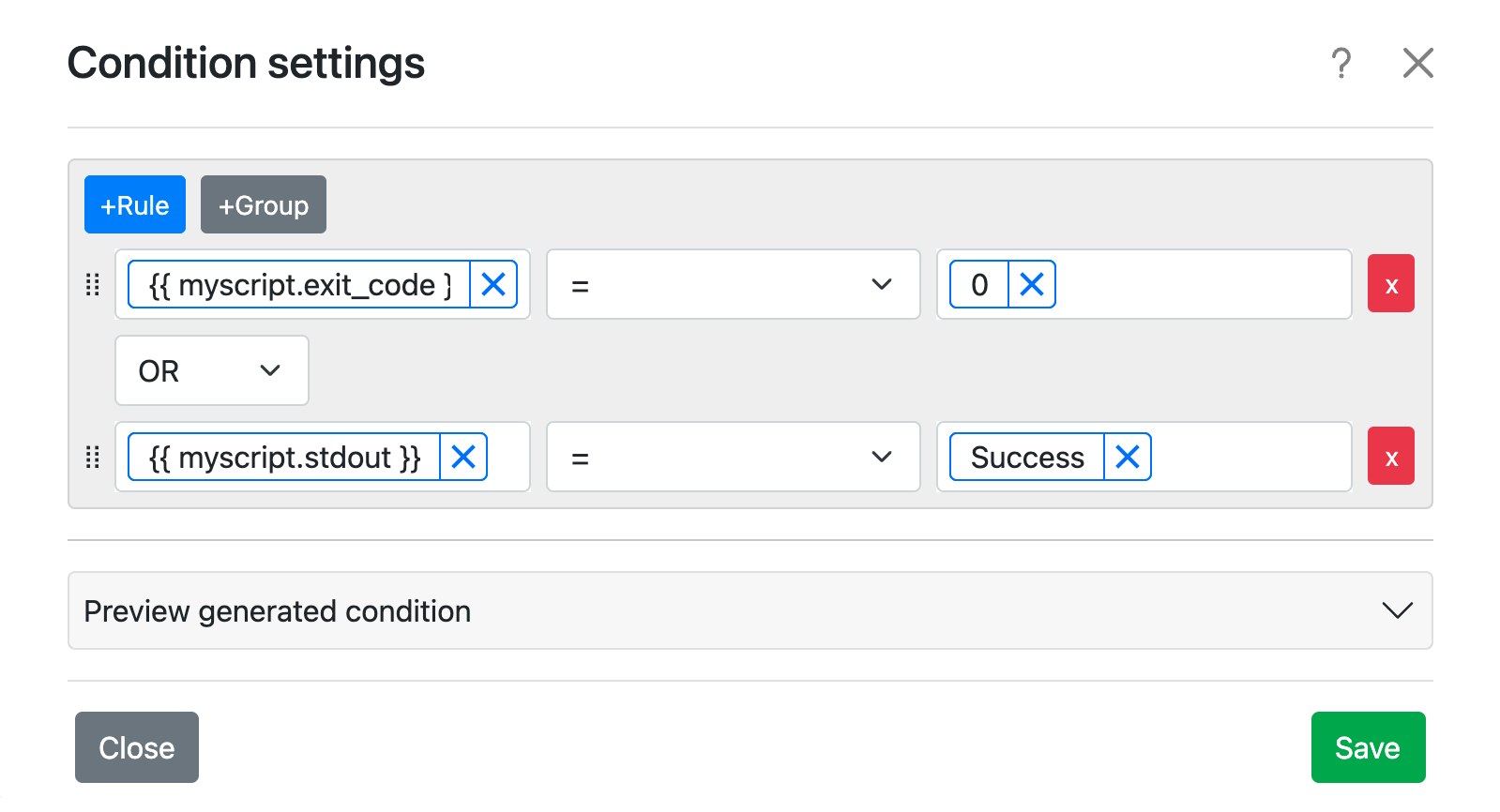The width and height of the screenshot is (1500, 812).
Task: Close the Condition settings dialog with X
Action: [1417, 64]
